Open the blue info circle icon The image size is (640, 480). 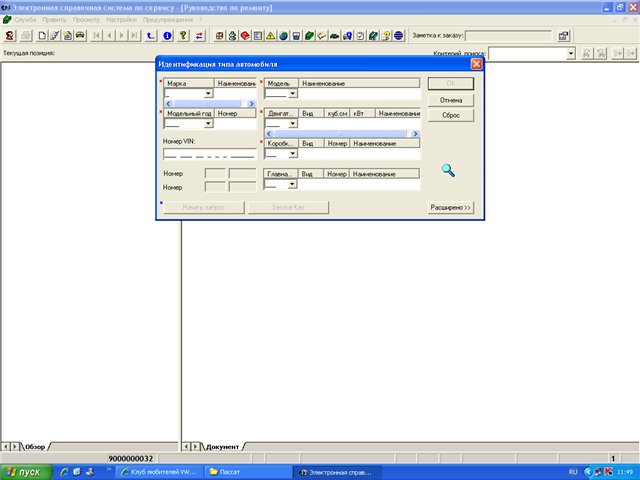[x=167, y=36]
